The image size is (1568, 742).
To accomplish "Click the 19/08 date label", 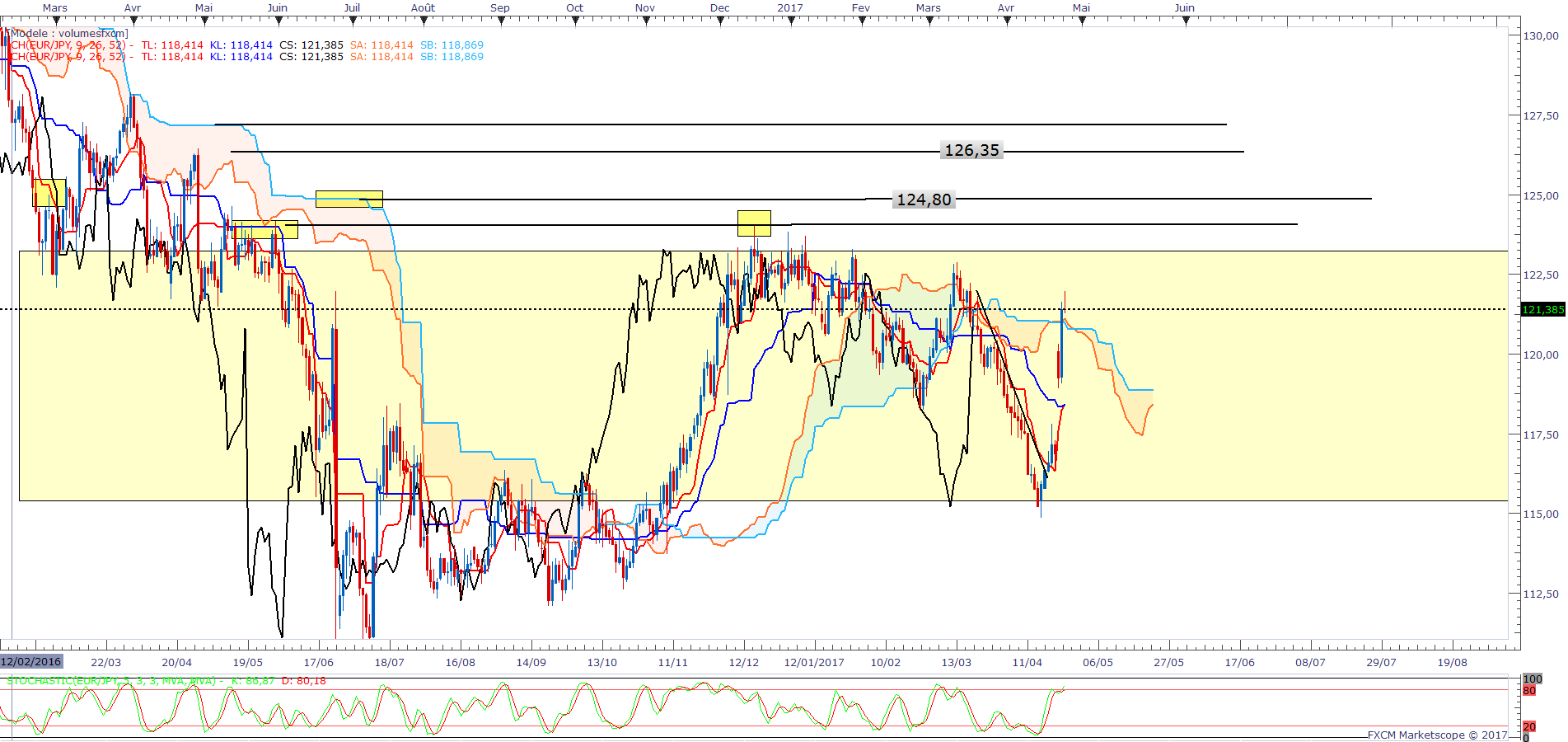I will click(x=1452, y=663).
